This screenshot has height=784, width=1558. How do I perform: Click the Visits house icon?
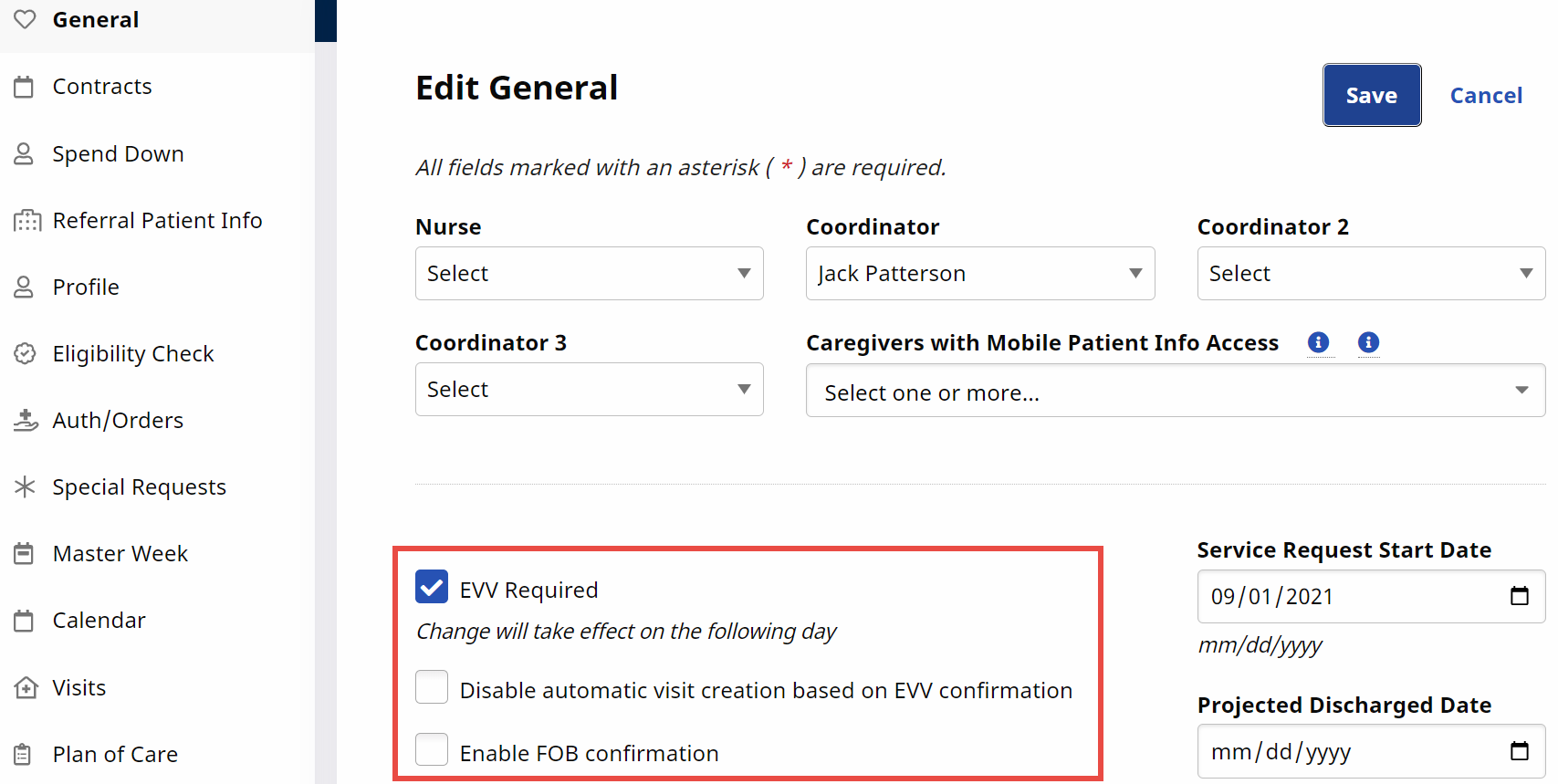click(26, 687)
